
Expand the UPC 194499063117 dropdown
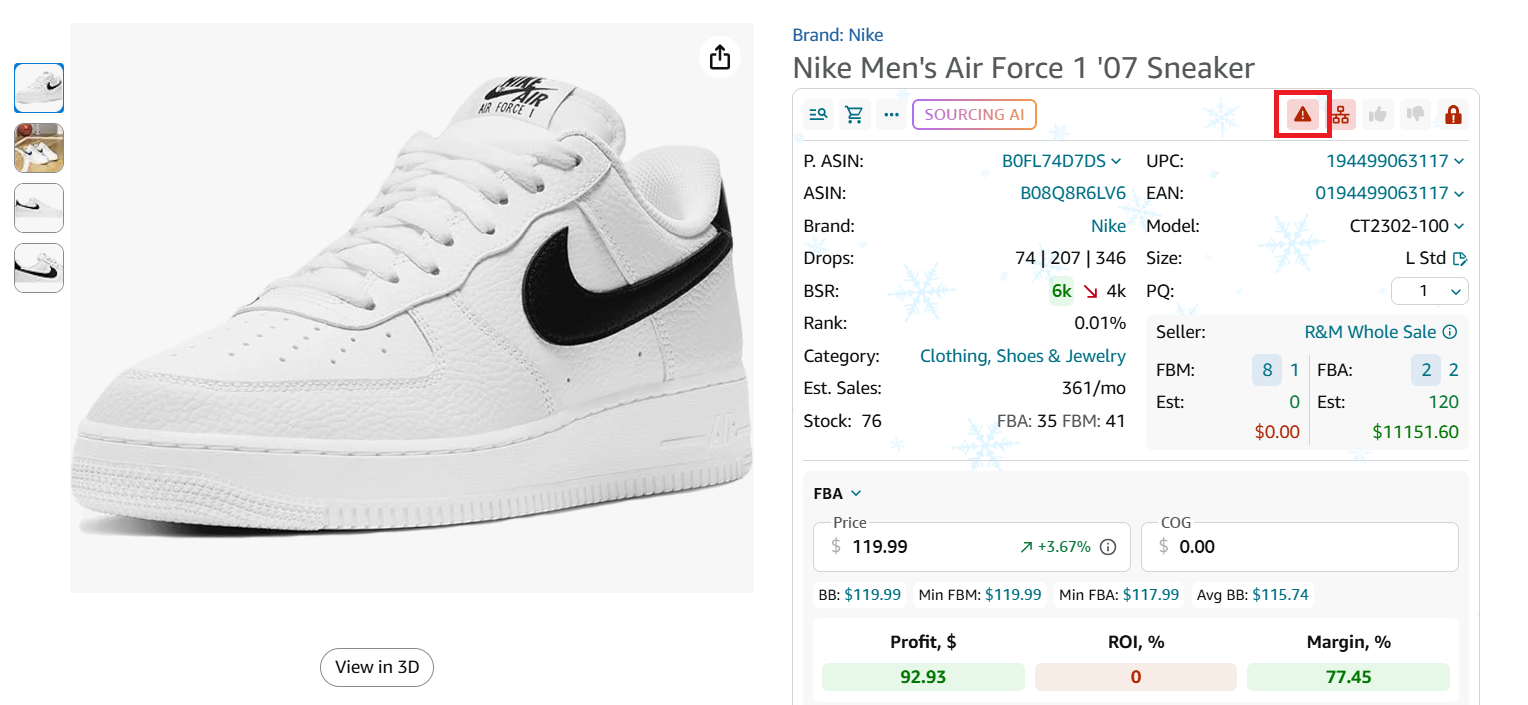tap(1459, 161)
